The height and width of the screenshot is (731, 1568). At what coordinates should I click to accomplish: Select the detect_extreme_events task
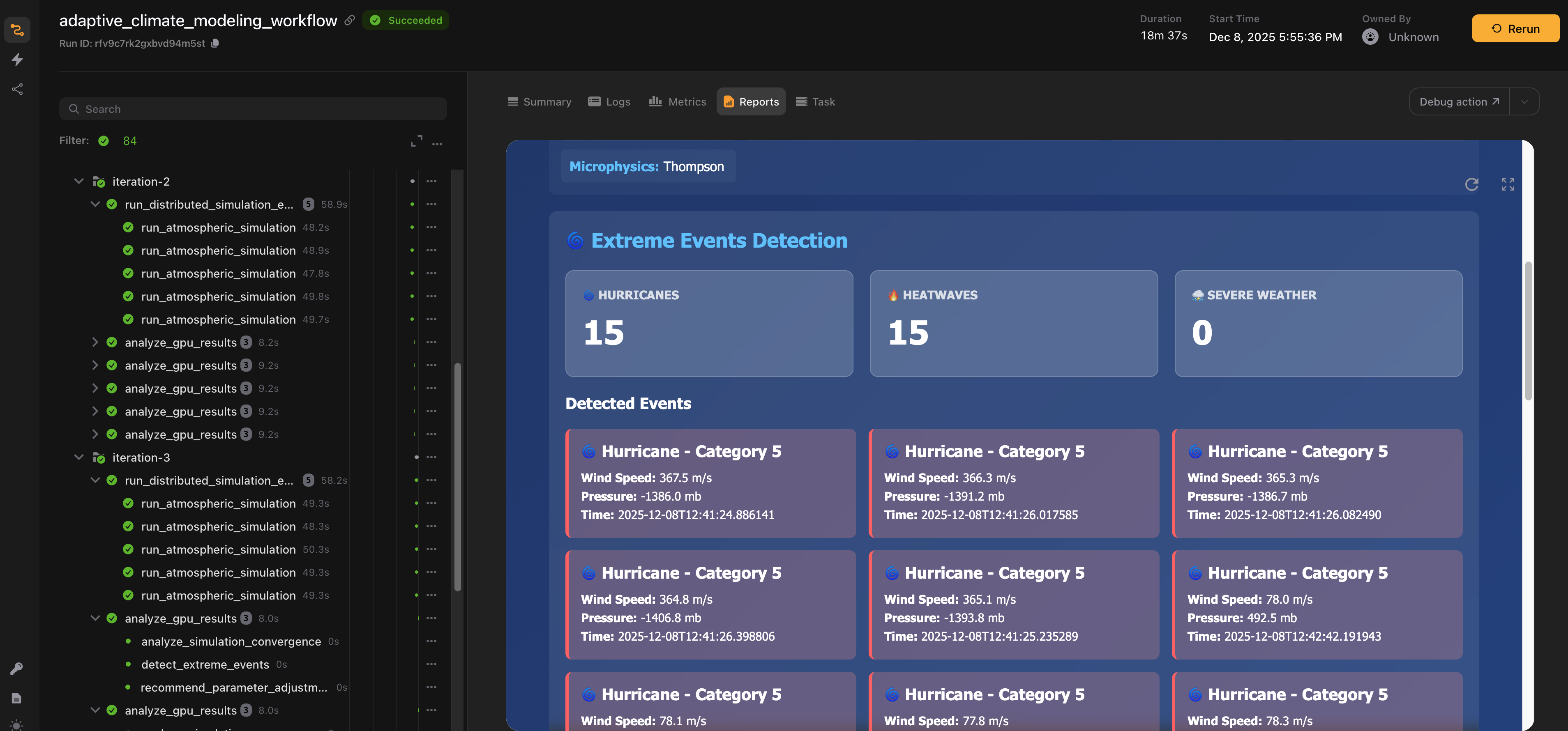[x=205, y=665]
